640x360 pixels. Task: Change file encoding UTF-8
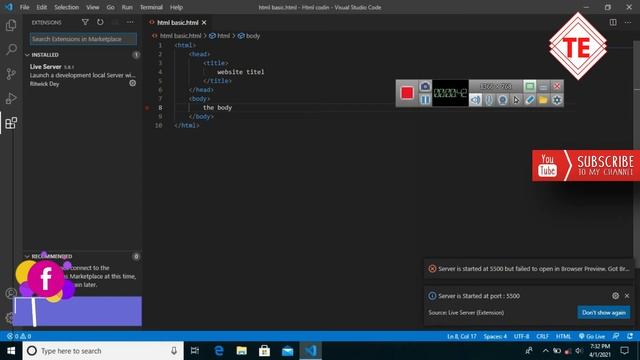click(521, 336)
